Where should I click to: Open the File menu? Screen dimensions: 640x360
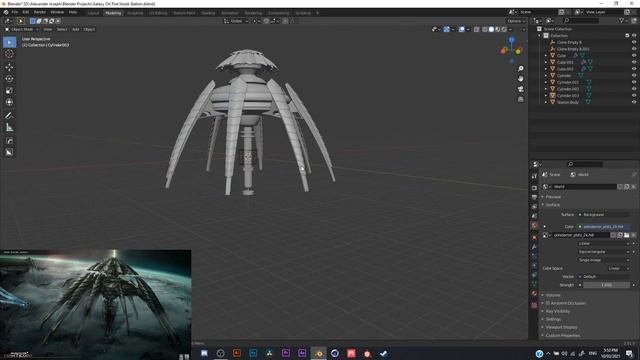pos(15,12)
